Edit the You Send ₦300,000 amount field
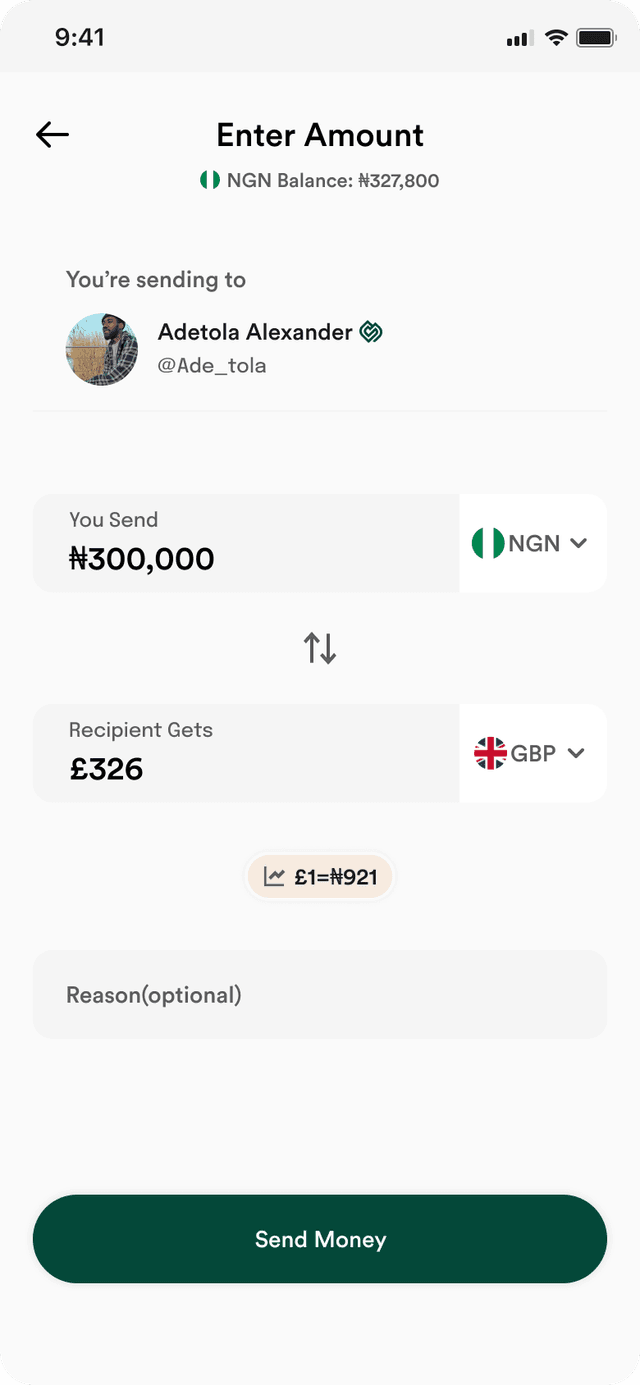Viewport: 640px width, 1385px height. [x=246, y=543]
